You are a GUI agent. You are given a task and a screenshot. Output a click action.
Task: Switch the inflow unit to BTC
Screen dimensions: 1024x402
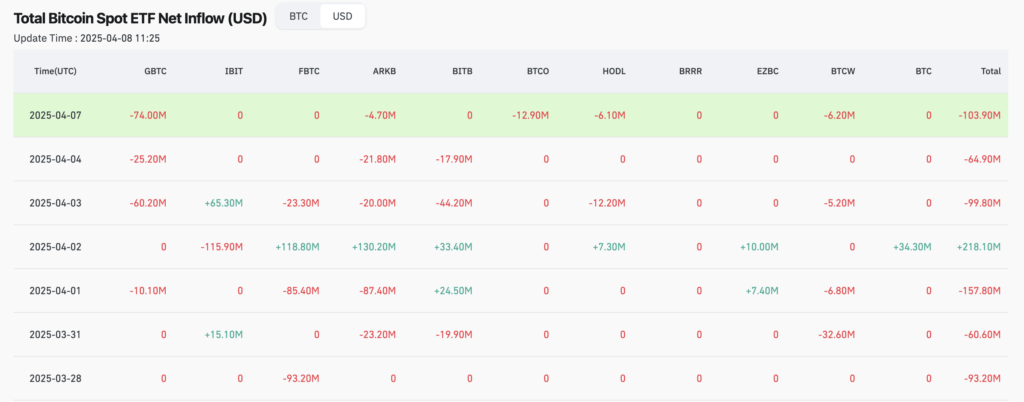(x=298, y=16)
